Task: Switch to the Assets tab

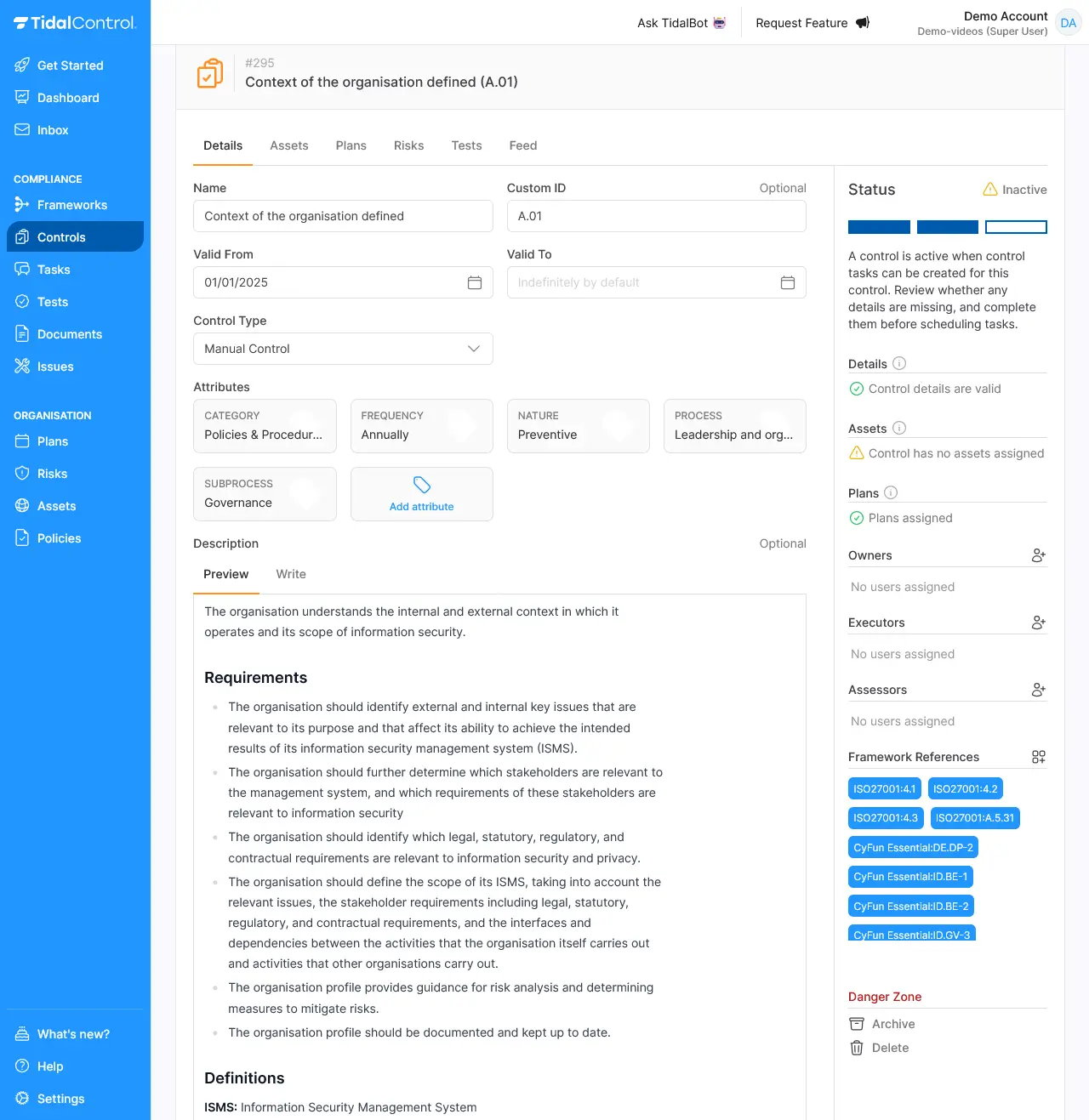Action: click(x=289, y=145)
